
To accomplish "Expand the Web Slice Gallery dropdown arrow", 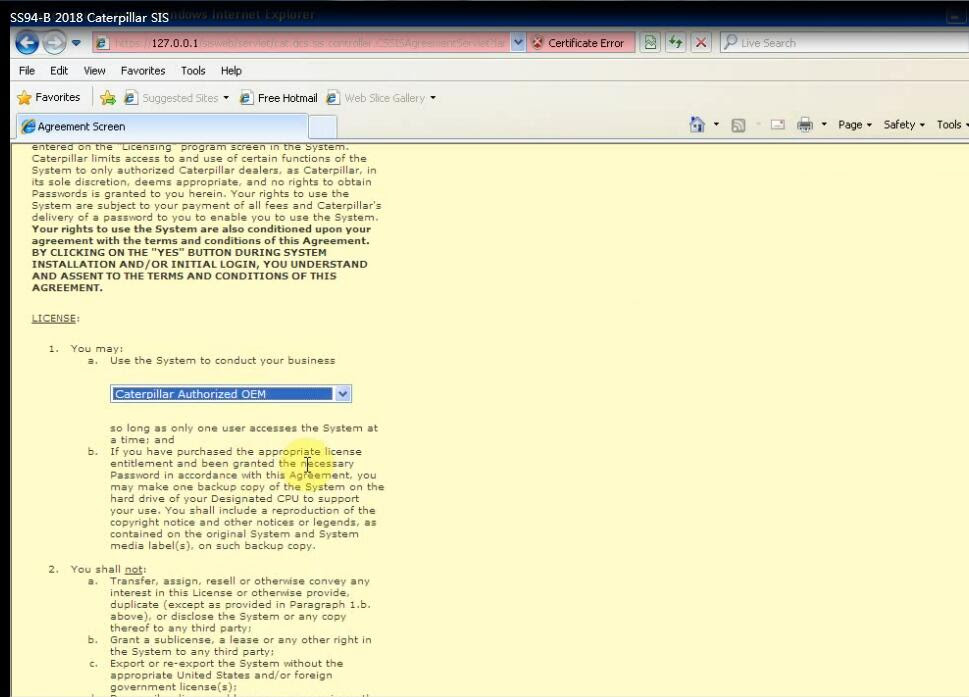I will coord(433,98).
